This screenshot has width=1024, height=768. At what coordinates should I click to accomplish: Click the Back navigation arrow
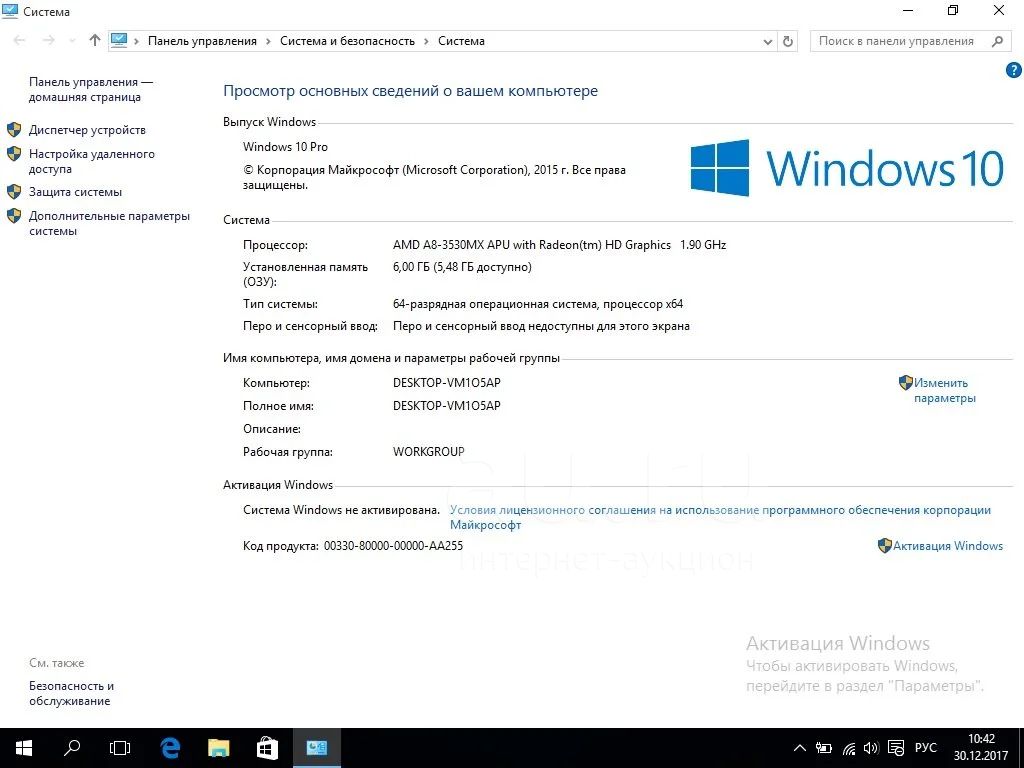click(20, 40)
